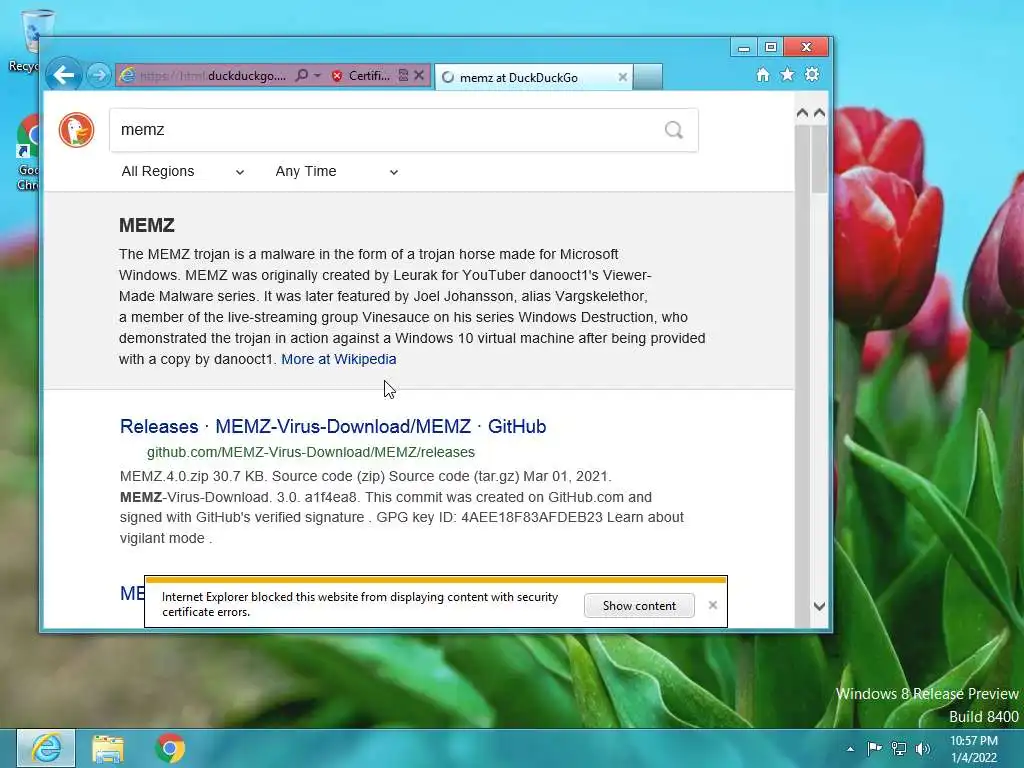Close the memz at DuckDuckGo tab

tap(622, 77)
